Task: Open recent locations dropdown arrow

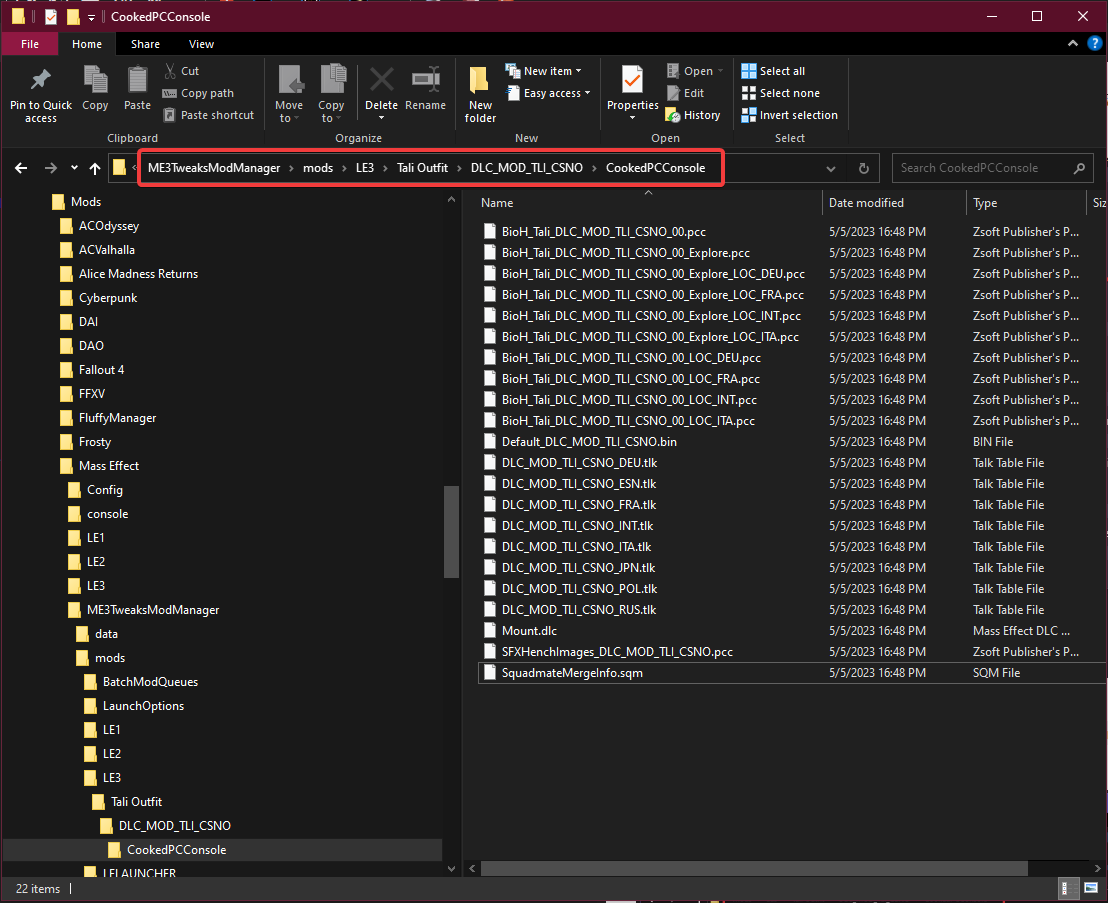Action: (x=74, y=168)
